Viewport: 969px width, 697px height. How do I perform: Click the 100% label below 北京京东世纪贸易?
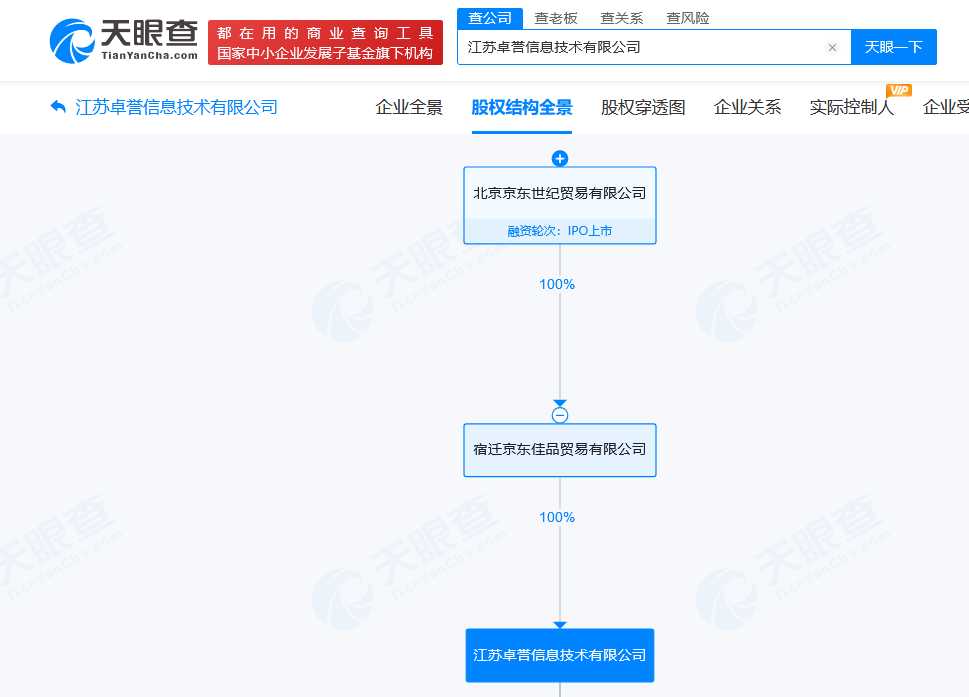coord(557,284)
